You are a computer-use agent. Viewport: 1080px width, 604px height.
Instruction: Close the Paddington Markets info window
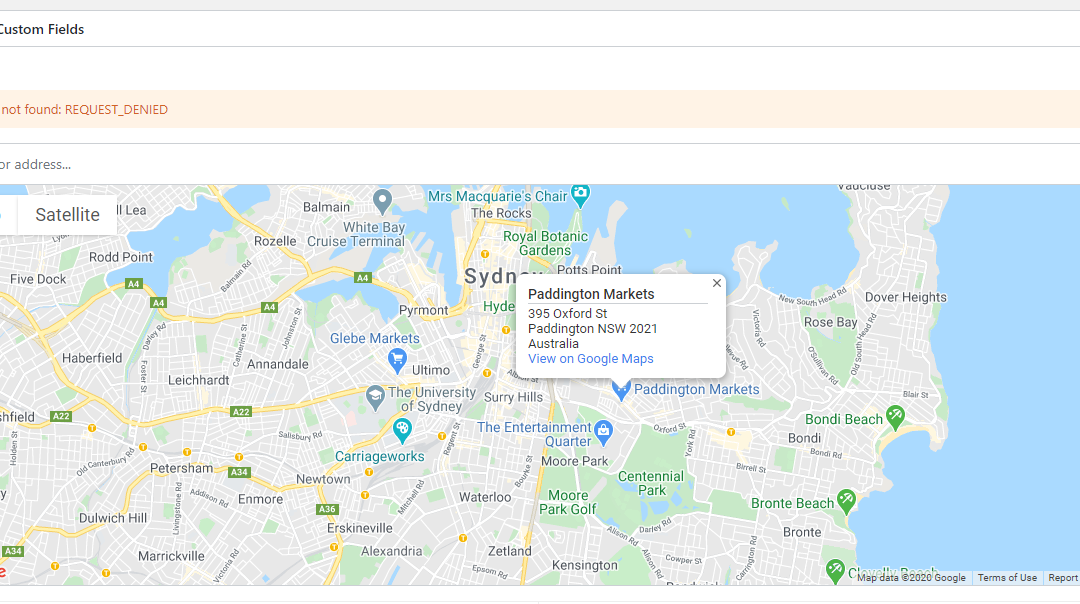tap(716, 283)
